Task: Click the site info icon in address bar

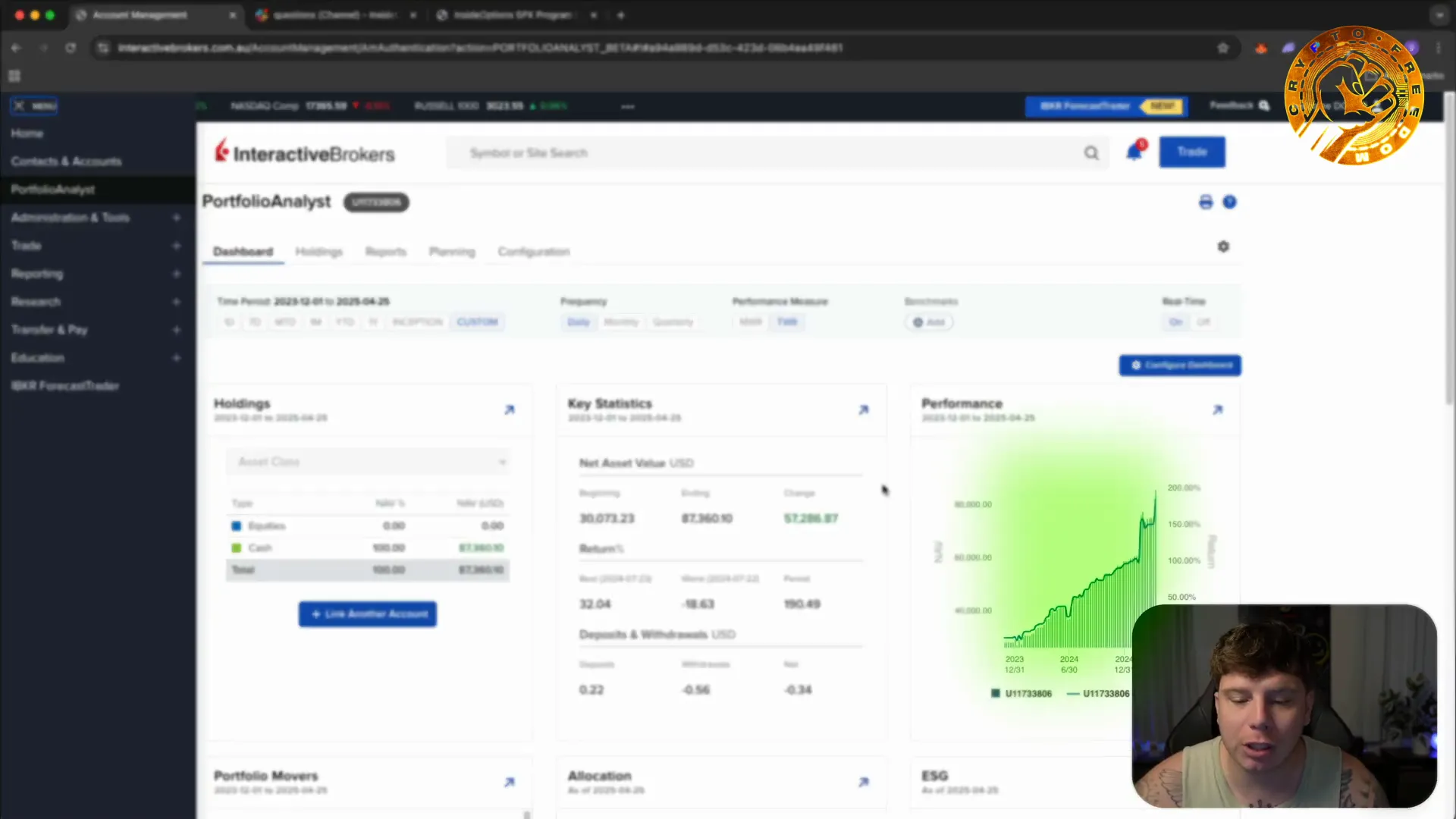Action: coord(103,48)
